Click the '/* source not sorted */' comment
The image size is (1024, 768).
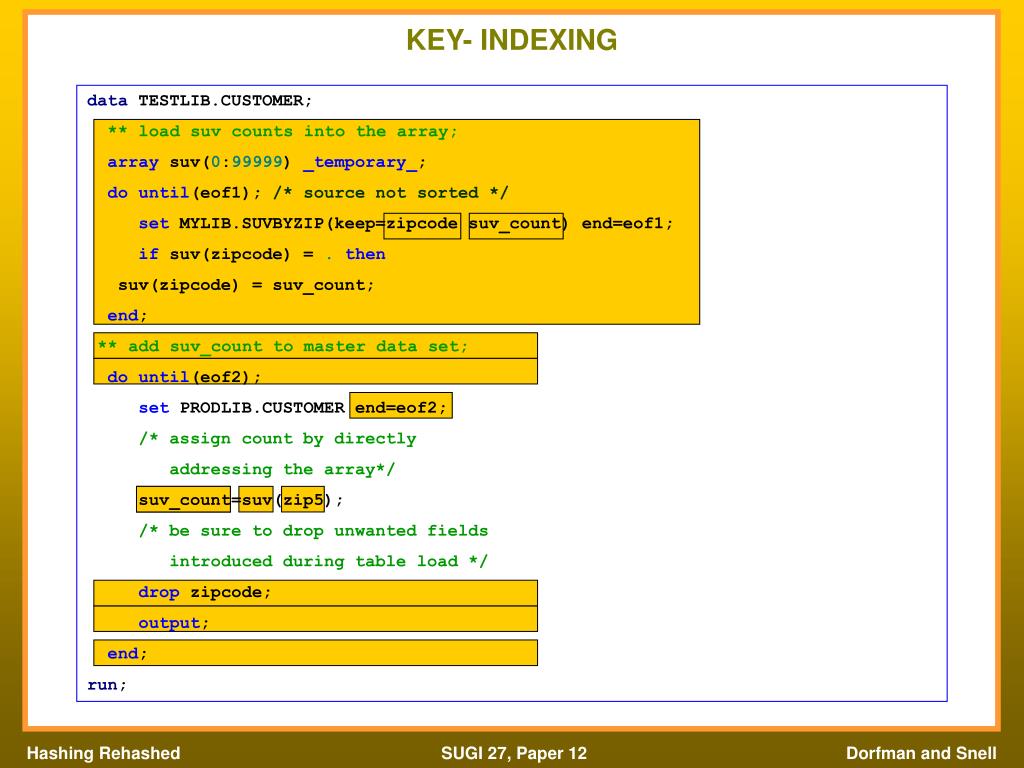click(x=391, y=193)
